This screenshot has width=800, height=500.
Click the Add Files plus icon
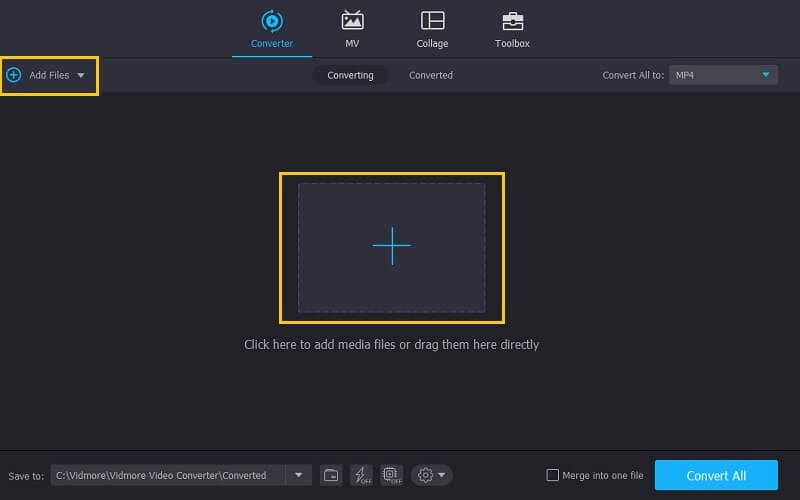14,75
